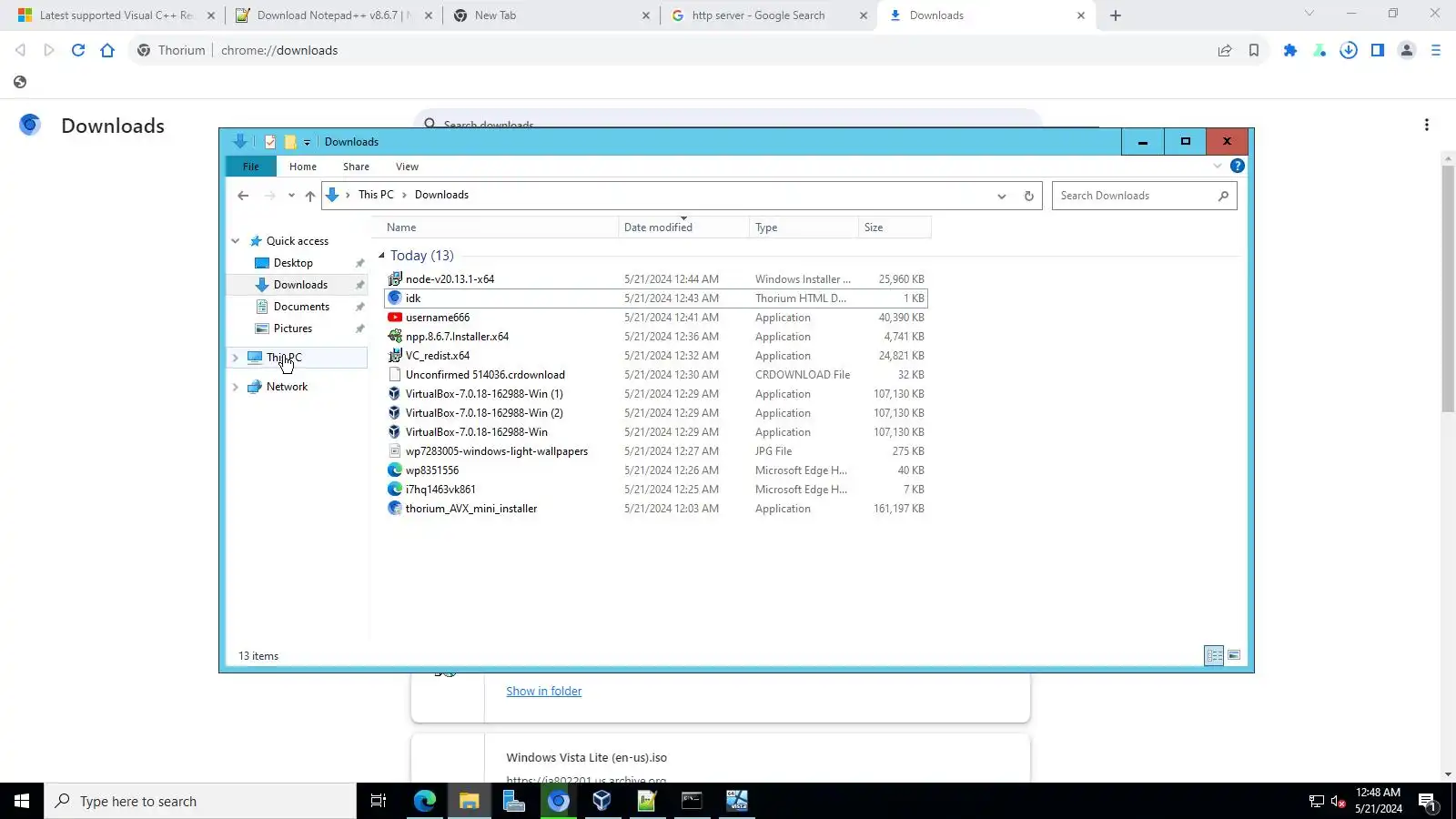Click the Thorium extensions puzzle icon

(1289, 50)
